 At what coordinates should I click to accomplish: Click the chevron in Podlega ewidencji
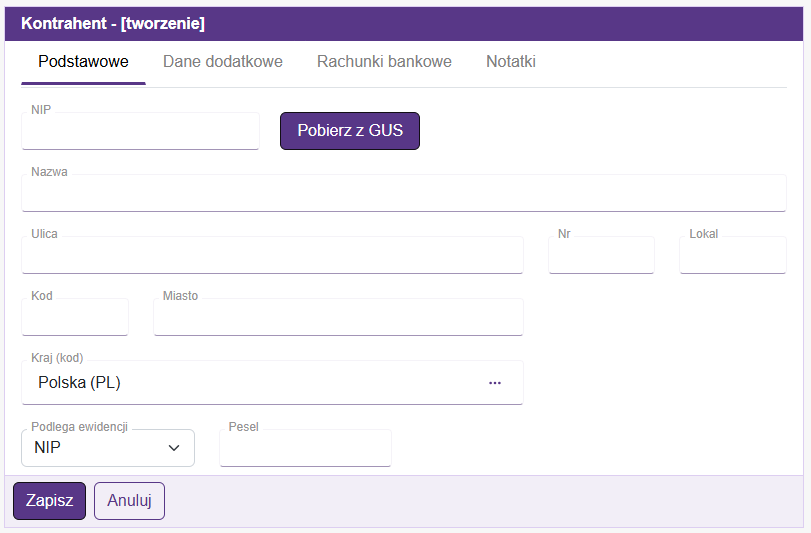coord(174,448)
